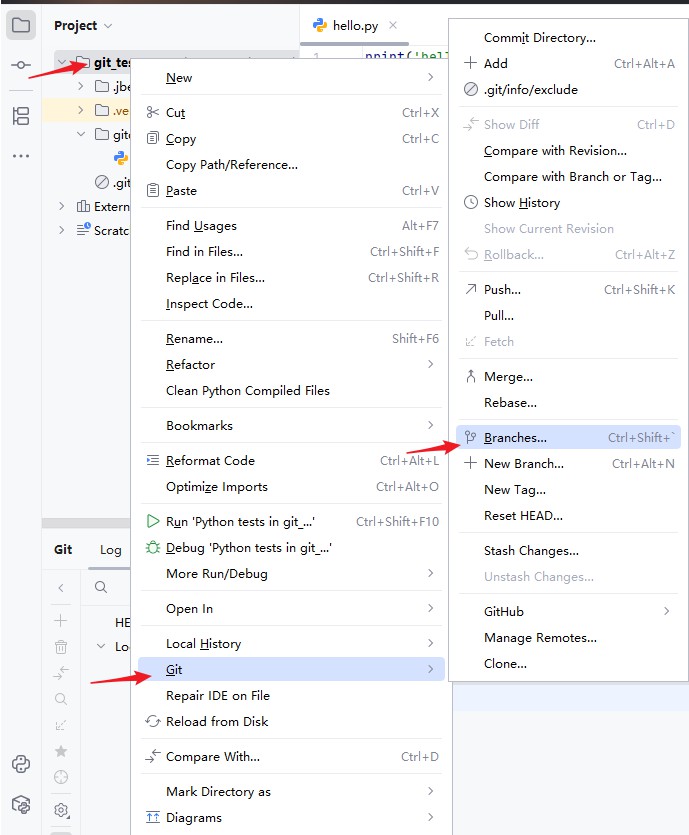Click the Git log settings gear icon
689x835 pixels.
tap(61, 811)
